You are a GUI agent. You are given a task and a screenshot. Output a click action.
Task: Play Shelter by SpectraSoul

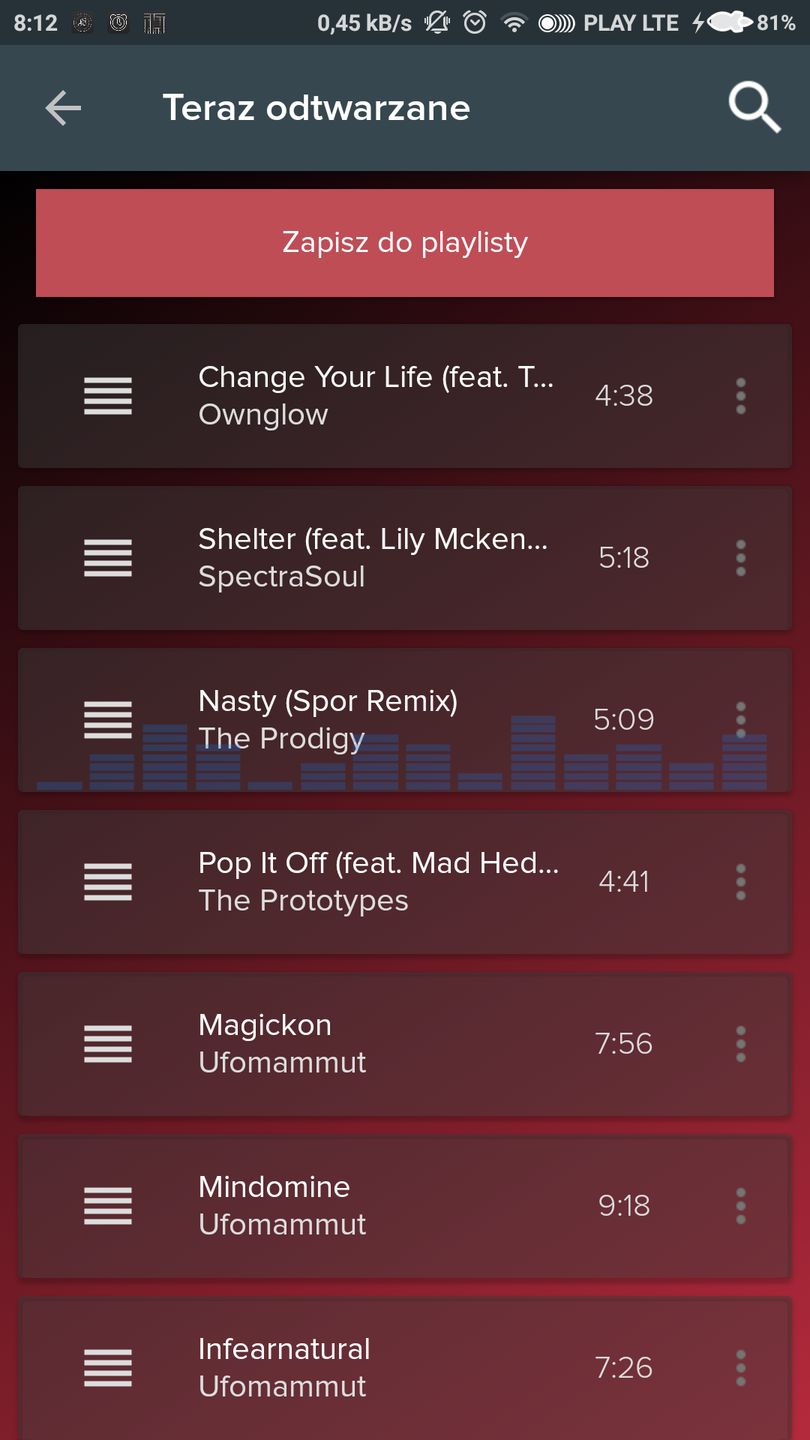(x=405, y=558)
